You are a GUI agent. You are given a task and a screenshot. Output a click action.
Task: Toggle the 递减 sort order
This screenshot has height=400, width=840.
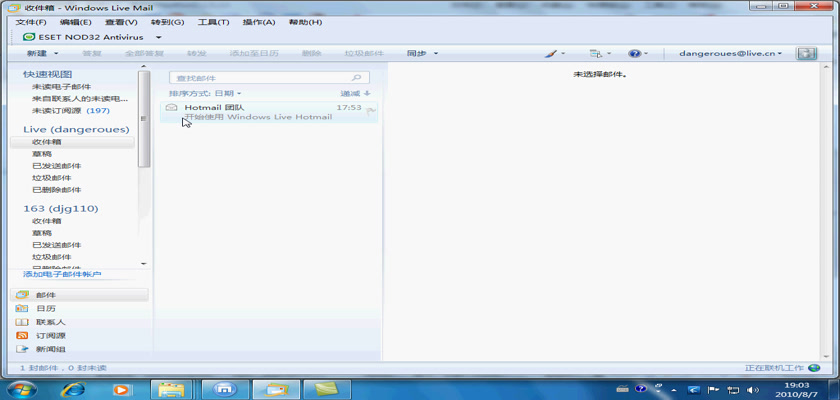pos(355,93)
